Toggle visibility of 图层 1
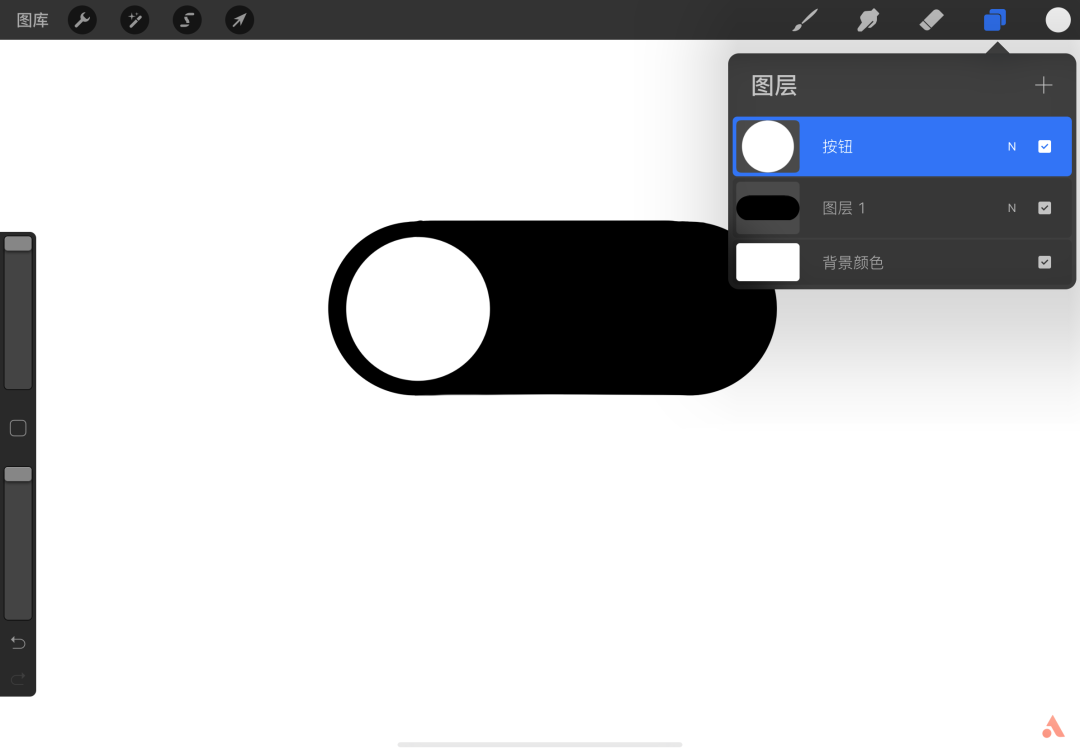 1044,208
